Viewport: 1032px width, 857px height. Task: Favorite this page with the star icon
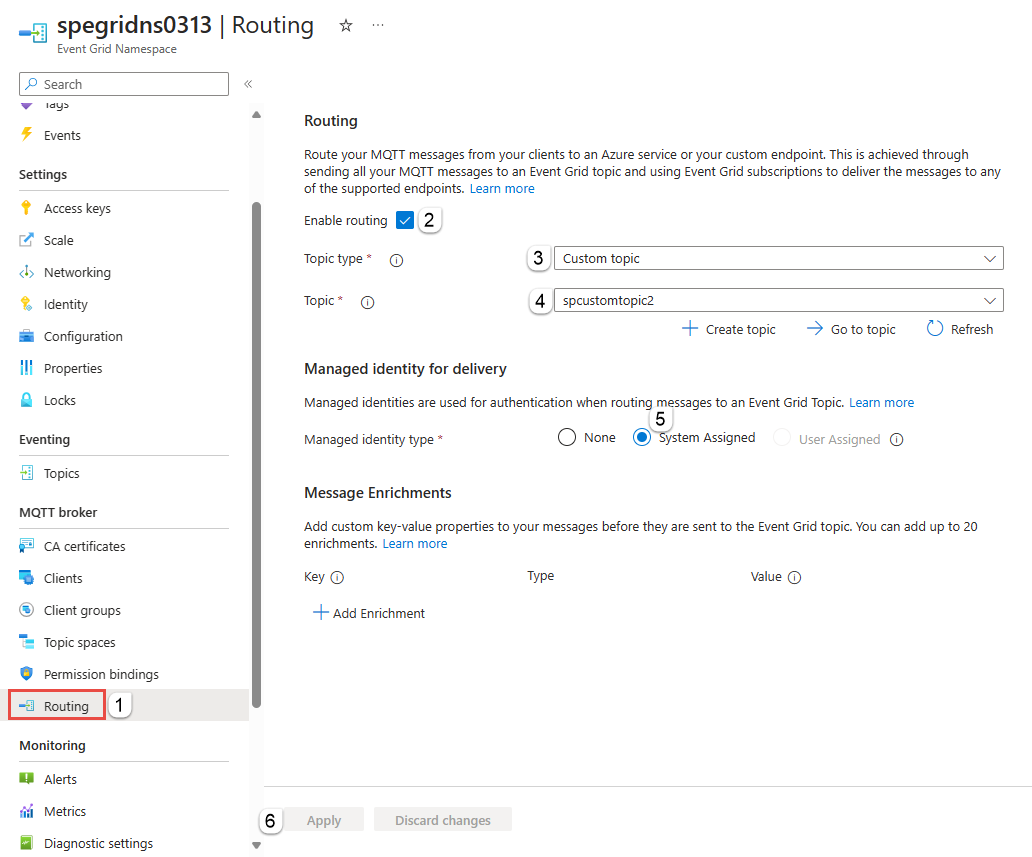[x=346, y=26]
